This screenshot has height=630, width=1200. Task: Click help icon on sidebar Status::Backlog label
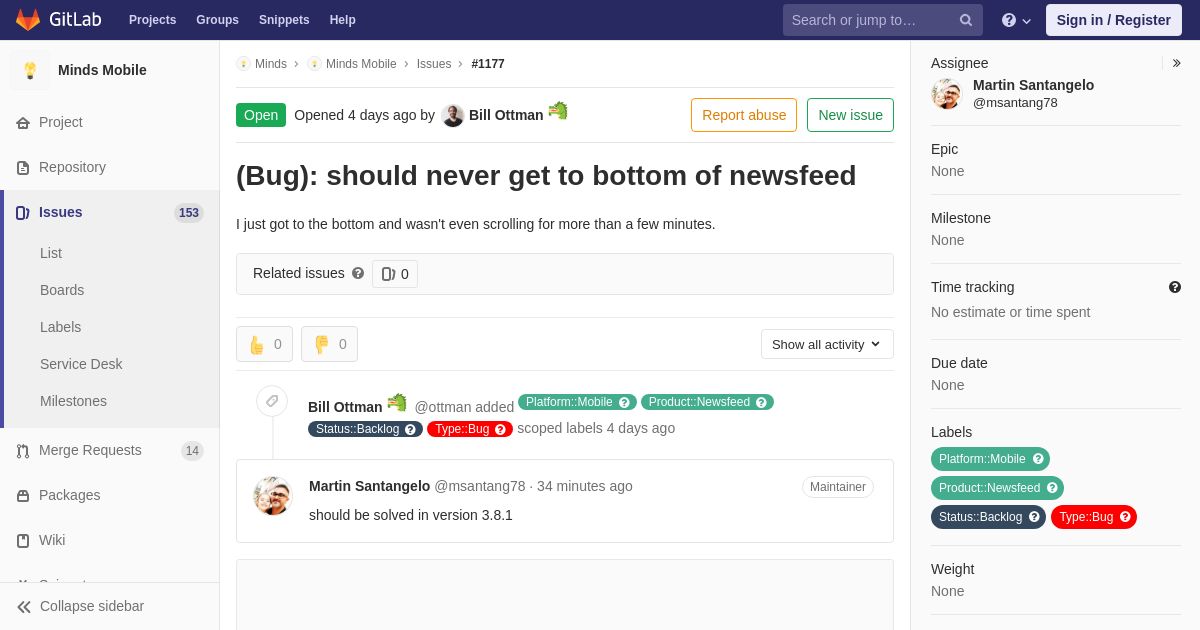(1034, 517)
